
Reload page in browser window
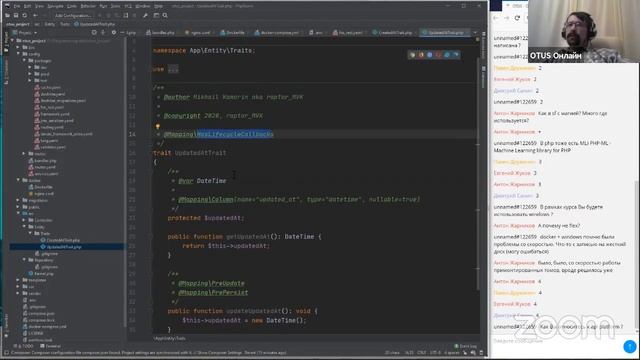(x=517, y=18)
